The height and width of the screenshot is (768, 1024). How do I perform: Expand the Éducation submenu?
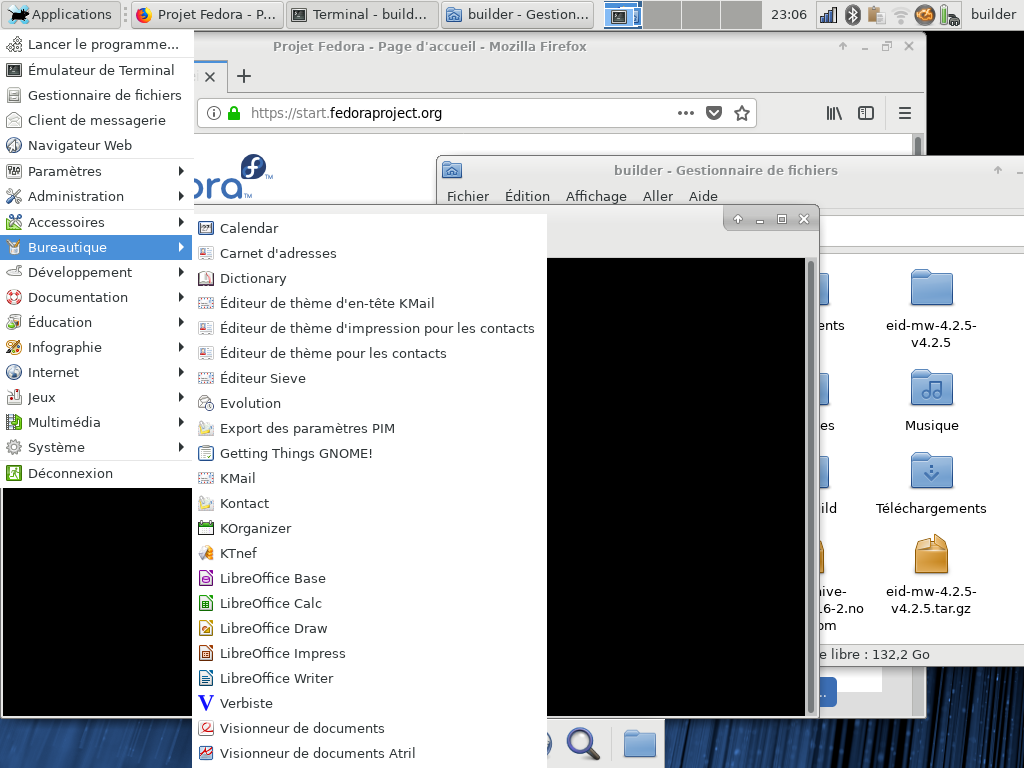(x=97, y=322)
